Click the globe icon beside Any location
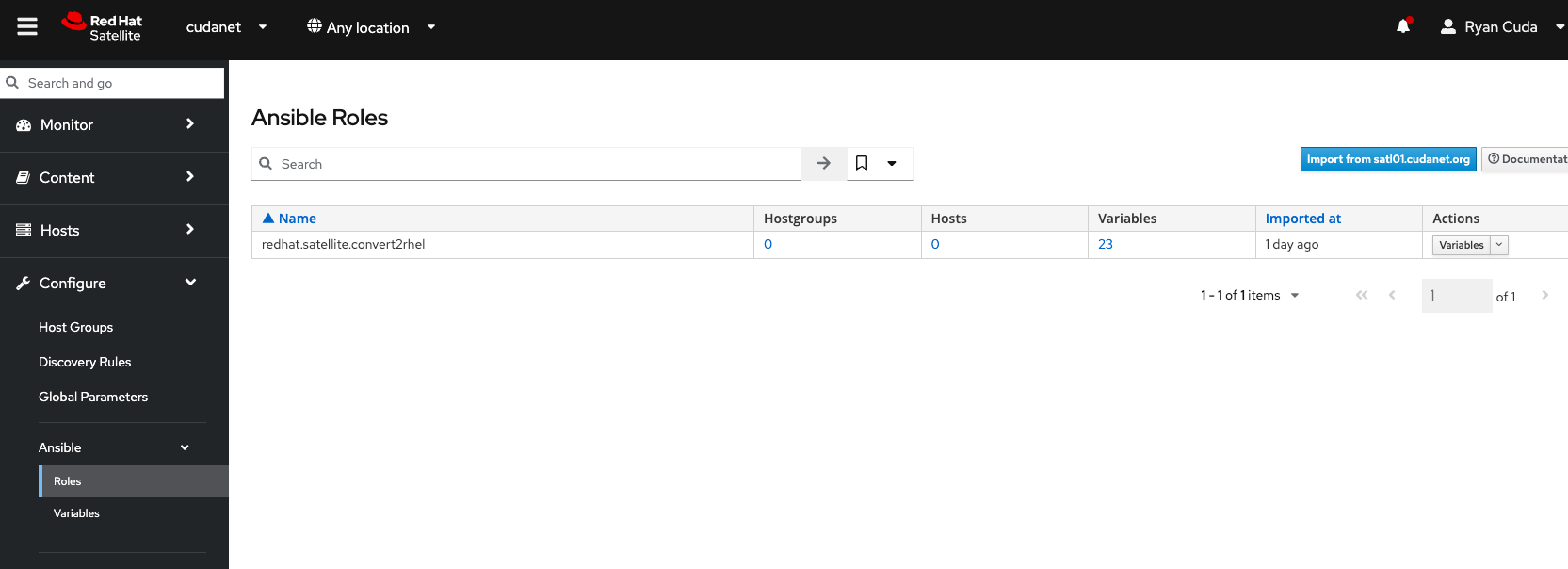1568x569 pixels. [315, 26]
